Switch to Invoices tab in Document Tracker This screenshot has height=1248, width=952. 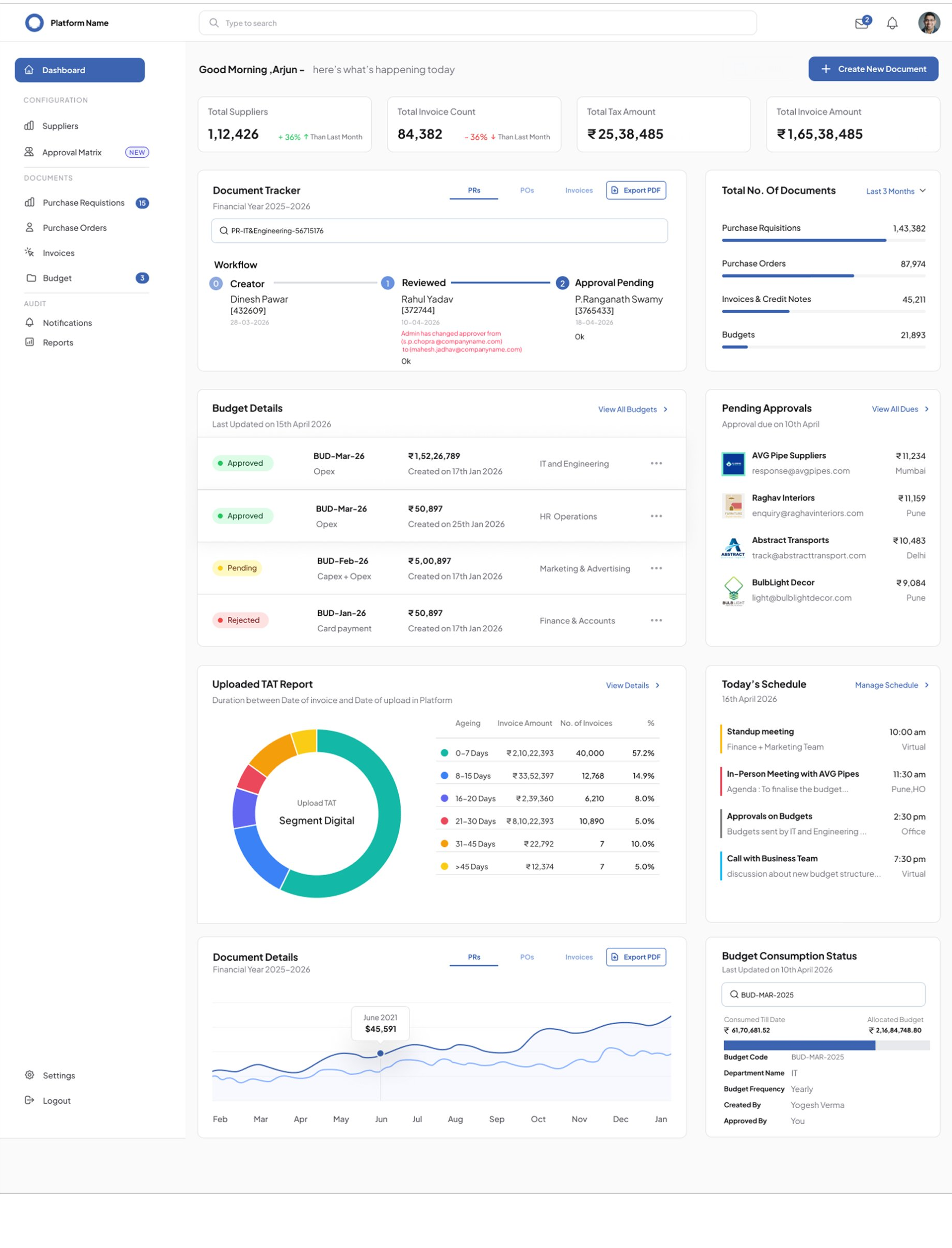click(579, 190)
